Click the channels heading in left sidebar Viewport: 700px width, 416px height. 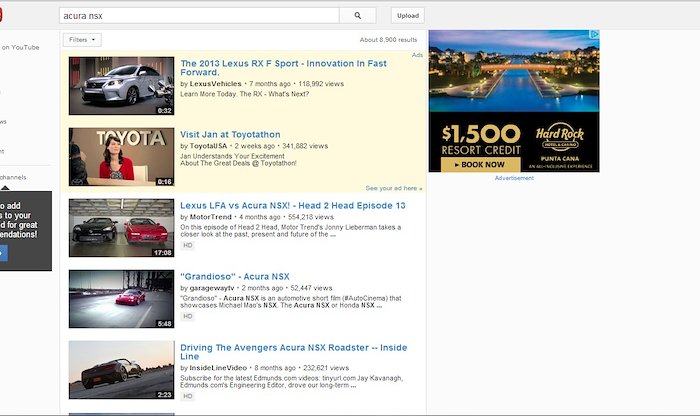coord(13,177)
